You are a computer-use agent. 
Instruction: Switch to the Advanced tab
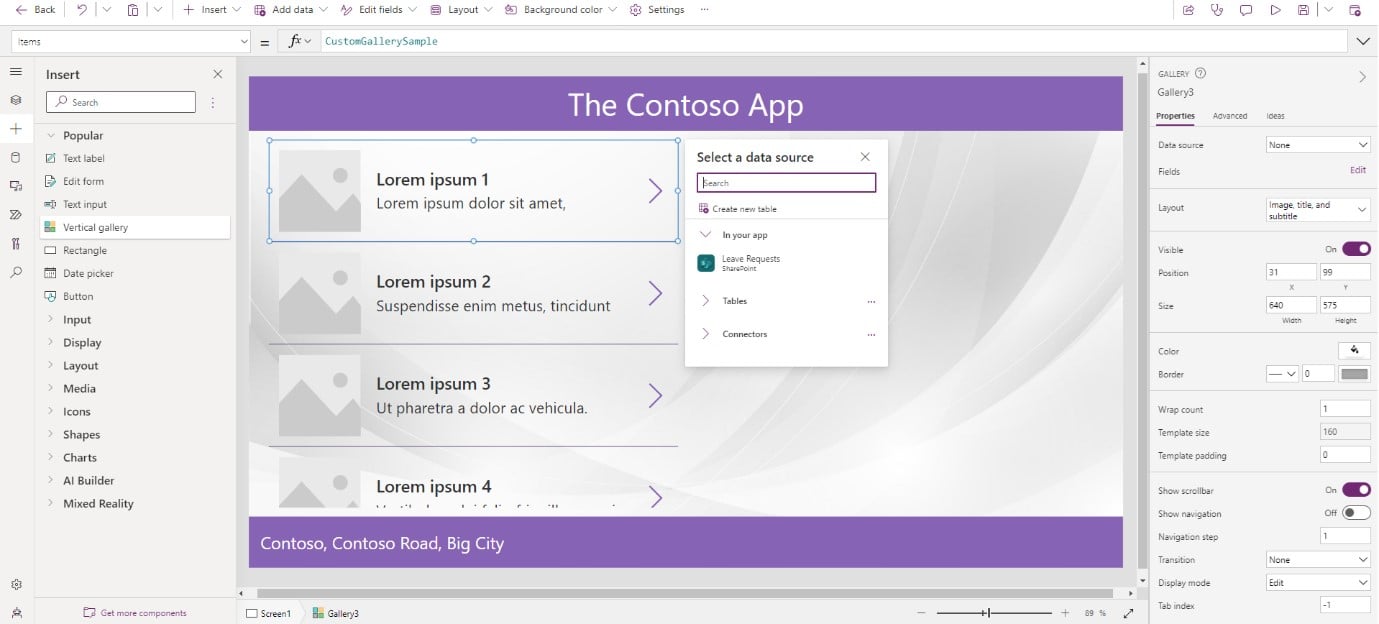click(x=1230, y=116)
